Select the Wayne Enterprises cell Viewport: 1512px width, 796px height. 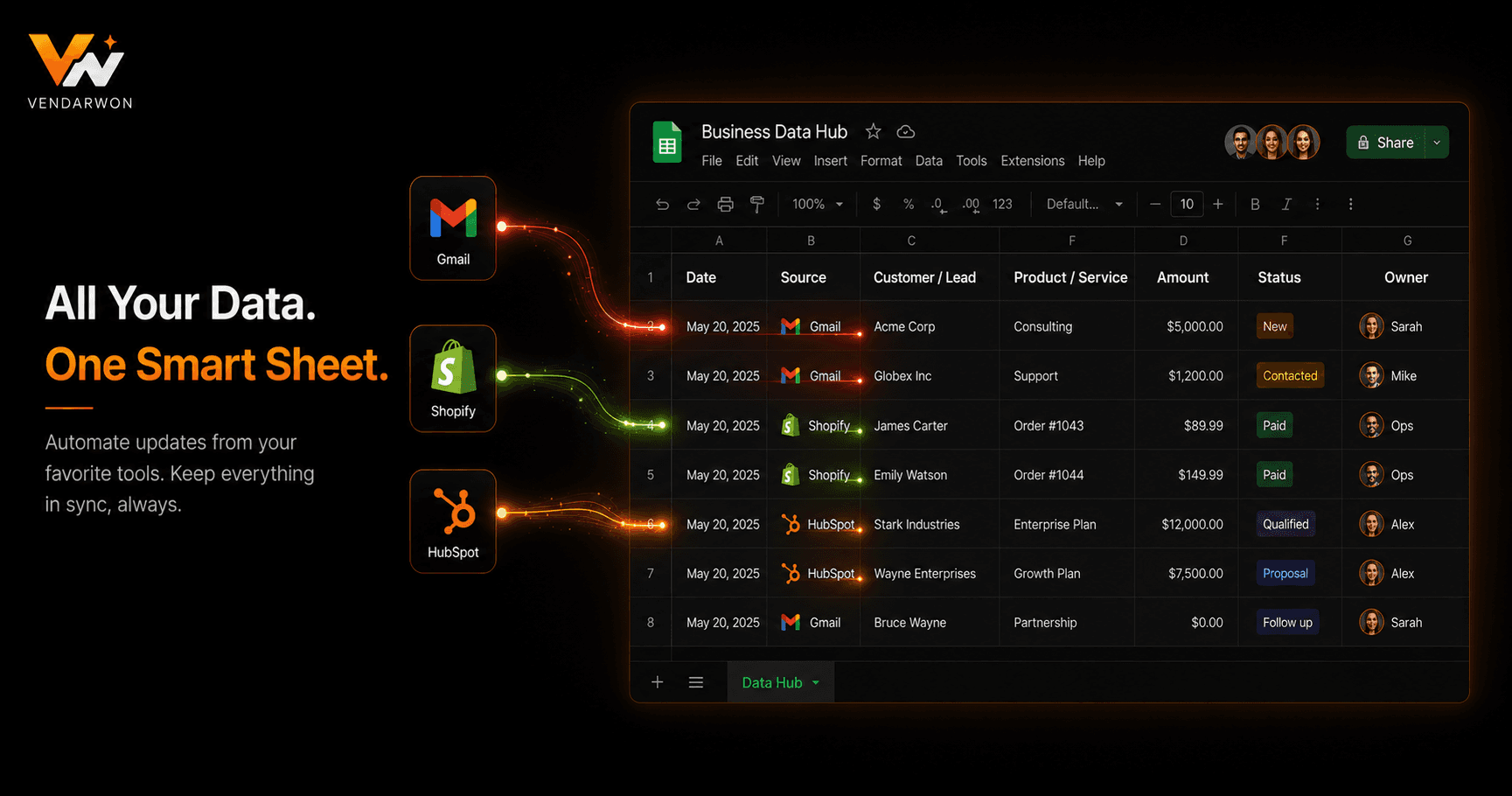pyautogui.click(x=930, y=573)
